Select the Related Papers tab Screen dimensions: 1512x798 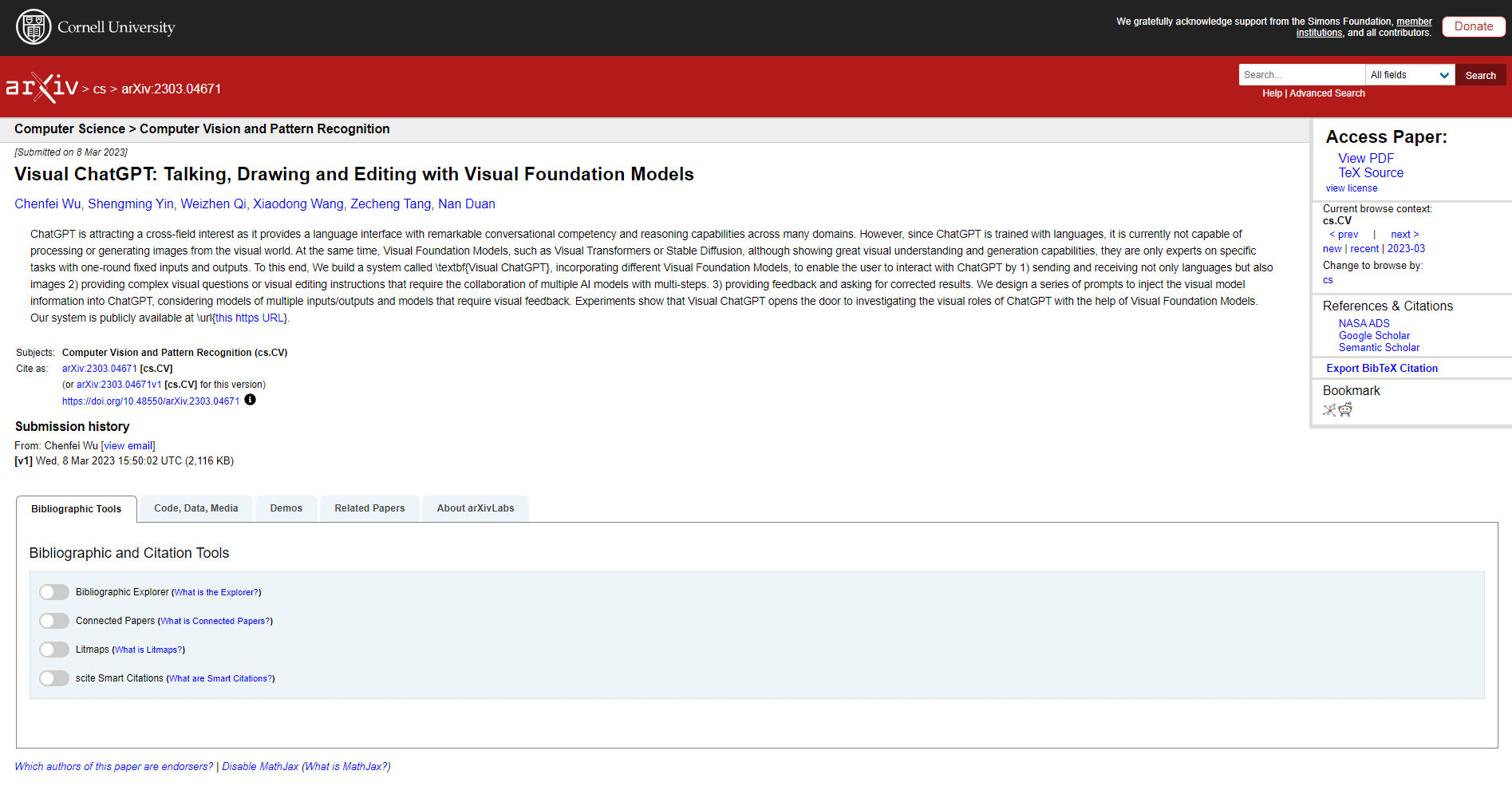coord(369,508)
